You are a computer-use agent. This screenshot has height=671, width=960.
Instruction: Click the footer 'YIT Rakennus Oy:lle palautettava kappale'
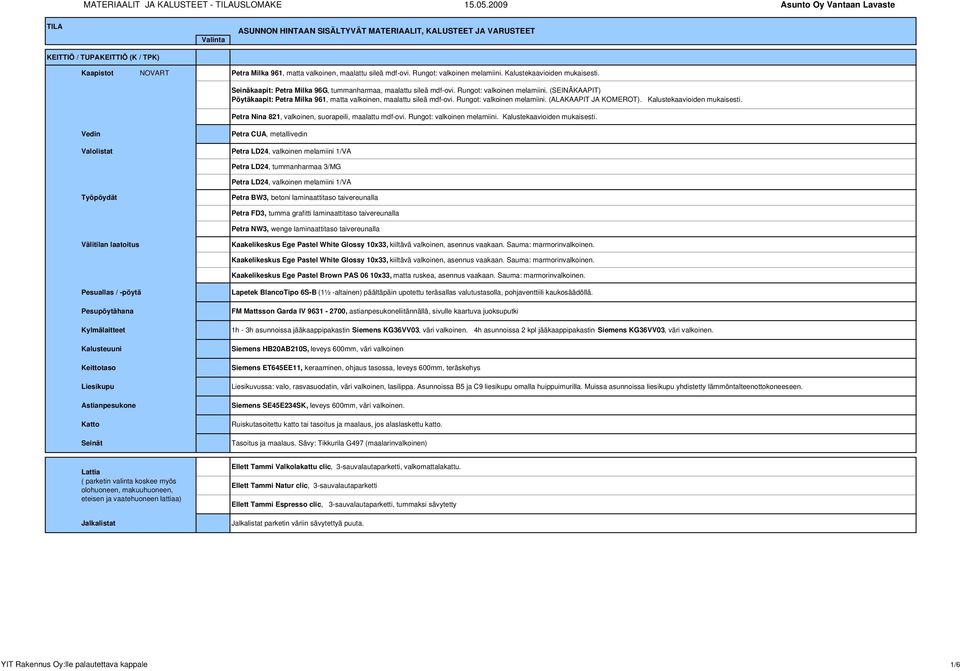[74, 664]
